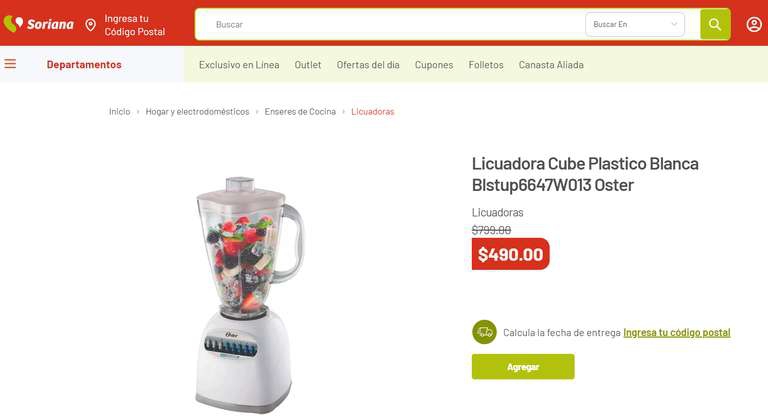The width and height of the screenshot is (768, 416).
Task: Open Enseres de Cocina breadcrumb
Action: pyautogui.click(x=300, y=112)
